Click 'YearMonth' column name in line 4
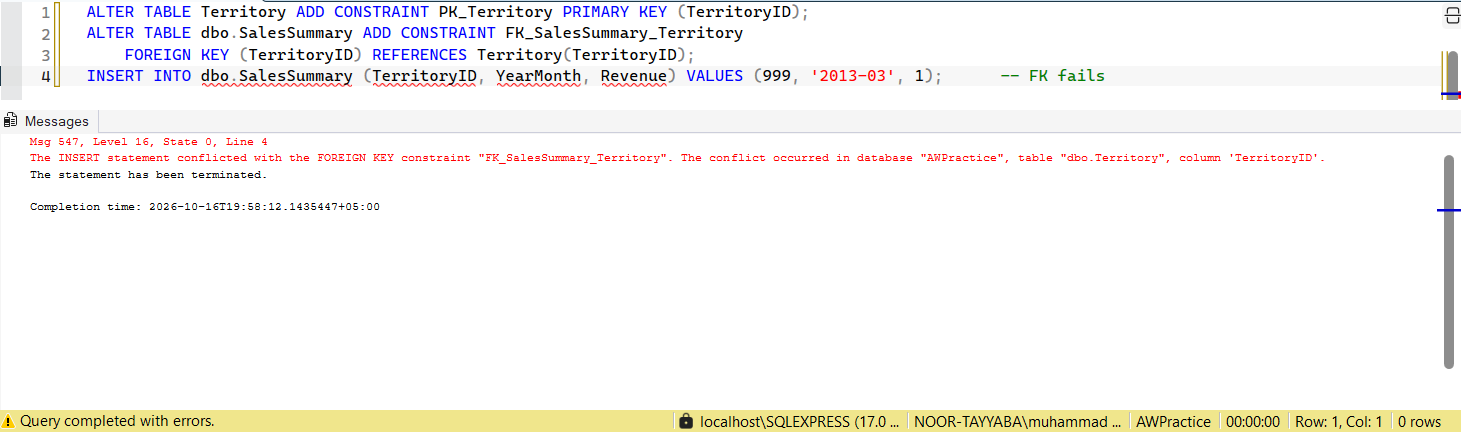Screen dimensions: 1461x432 538,76
